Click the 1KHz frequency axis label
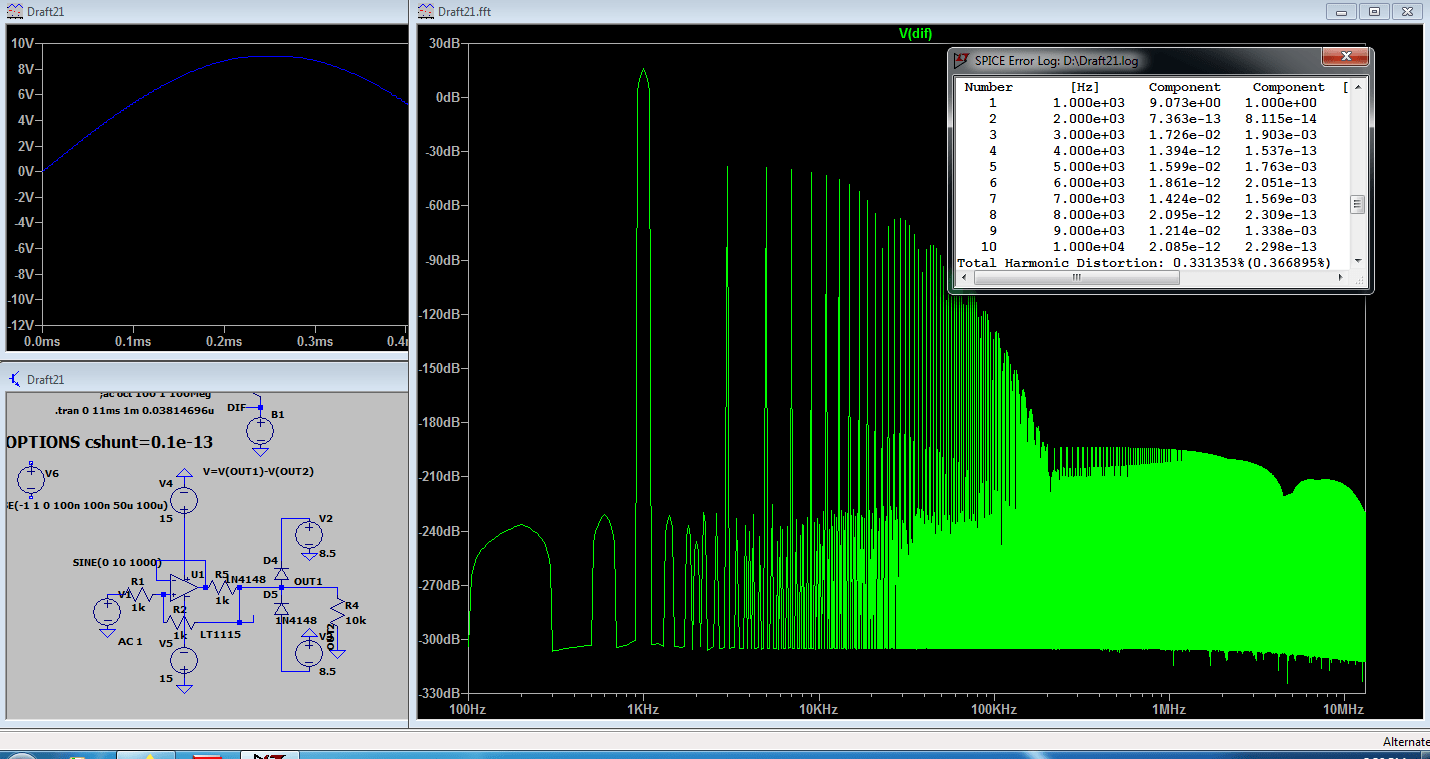The width and height of the screenshot is (1430, 759). (643, 710)
